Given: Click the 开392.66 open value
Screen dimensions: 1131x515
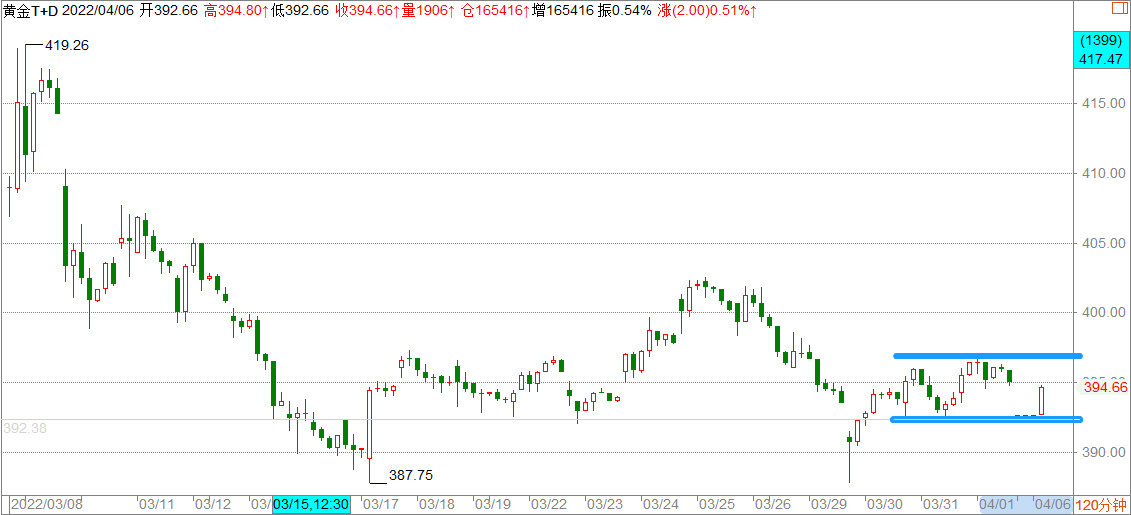Looking at the screenshot, I should (x=168, y=10).
